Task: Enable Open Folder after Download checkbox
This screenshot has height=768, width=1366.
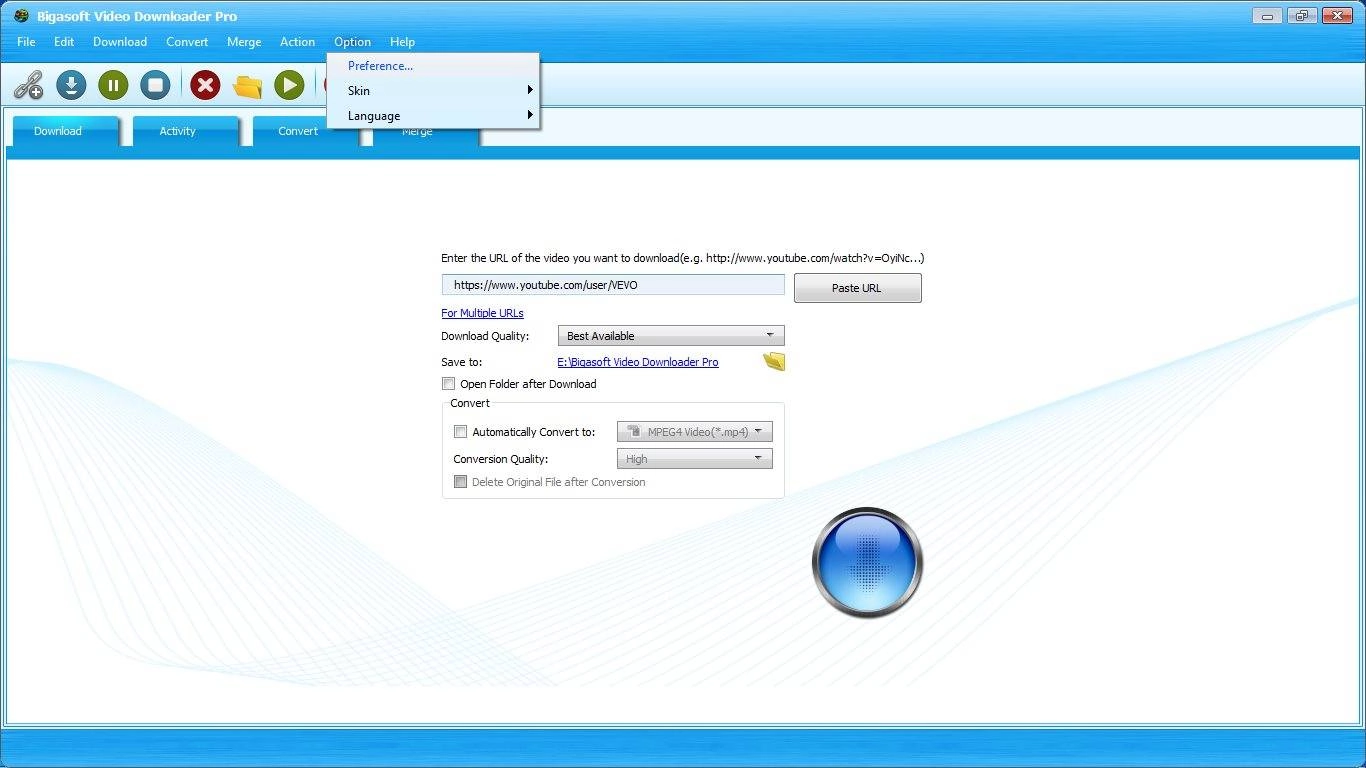Action: click(x=448, y=384)
